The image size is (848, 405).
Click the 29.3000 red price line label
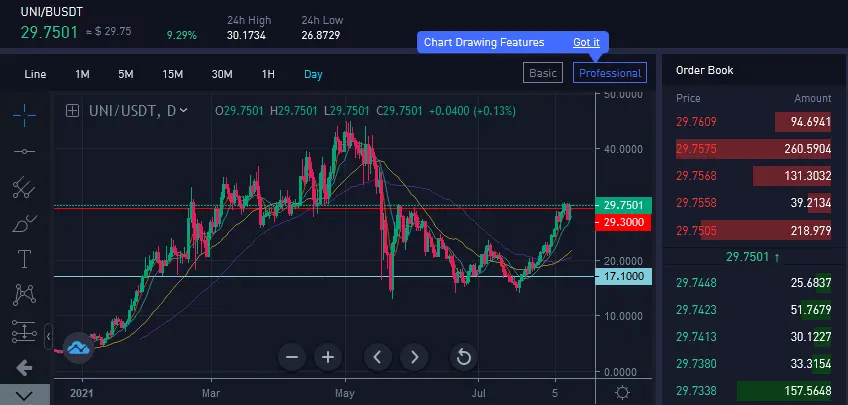[x=622, y=222]
